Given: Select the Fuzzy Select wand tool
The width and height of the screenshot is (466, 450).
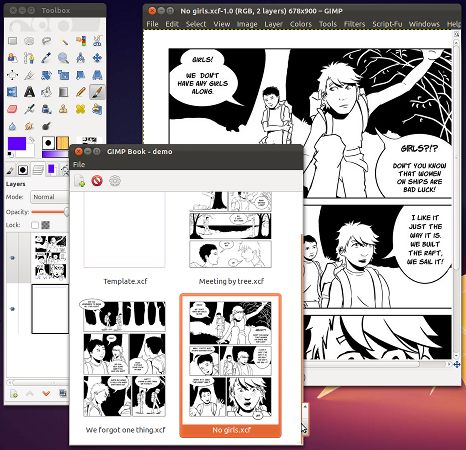Looking at the screenshot, I should point(63,41).
